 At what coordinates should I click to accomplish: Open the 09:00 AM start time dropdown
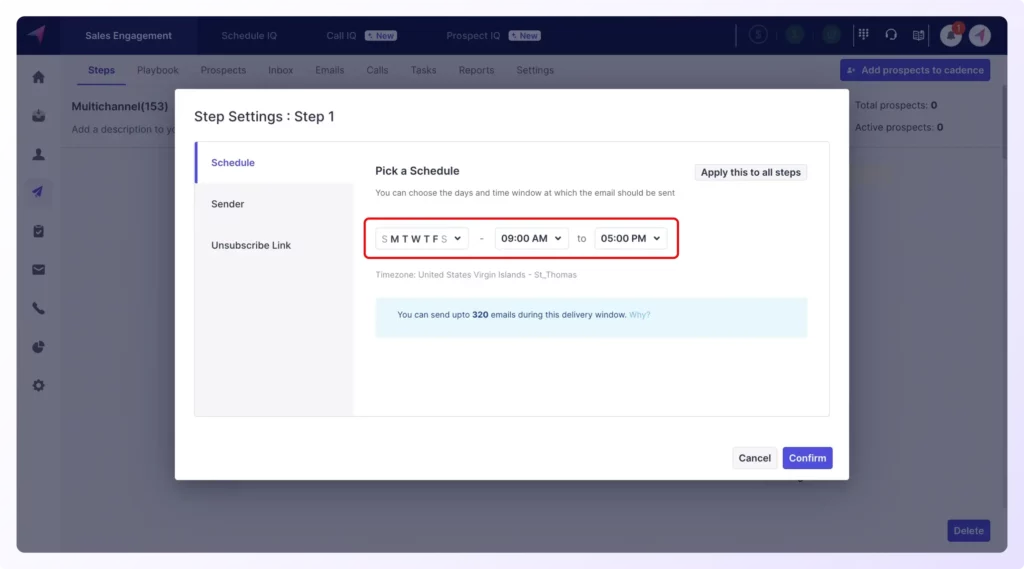531,239
